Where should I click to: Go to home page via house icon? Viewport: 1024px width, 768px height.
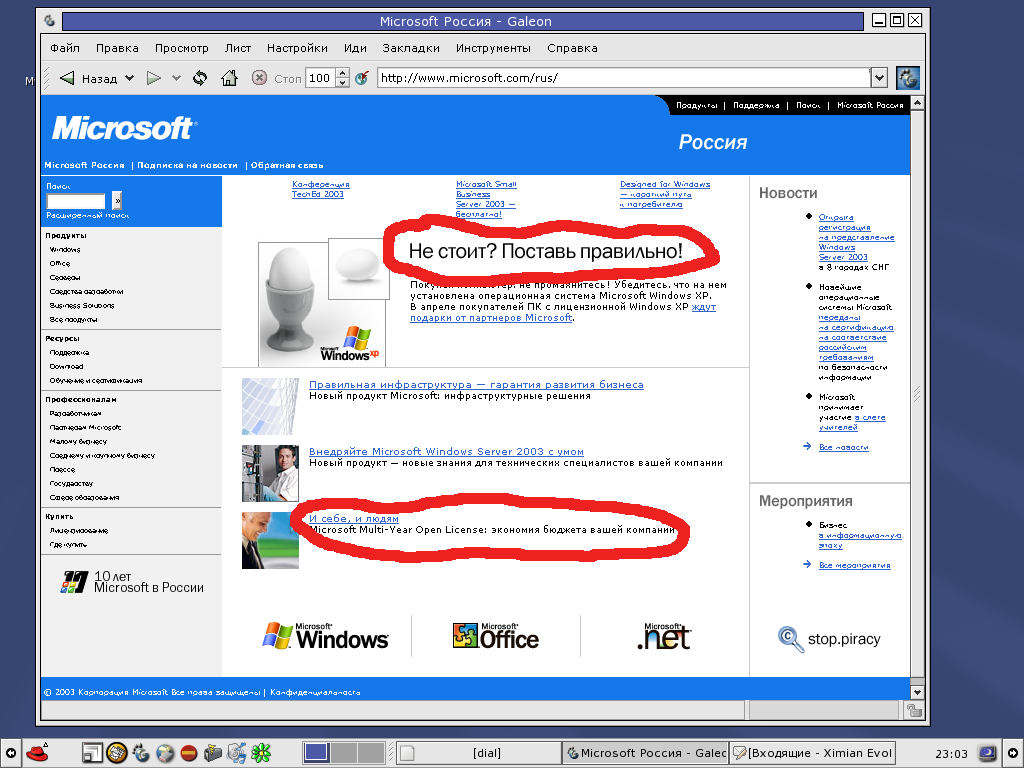229,78
